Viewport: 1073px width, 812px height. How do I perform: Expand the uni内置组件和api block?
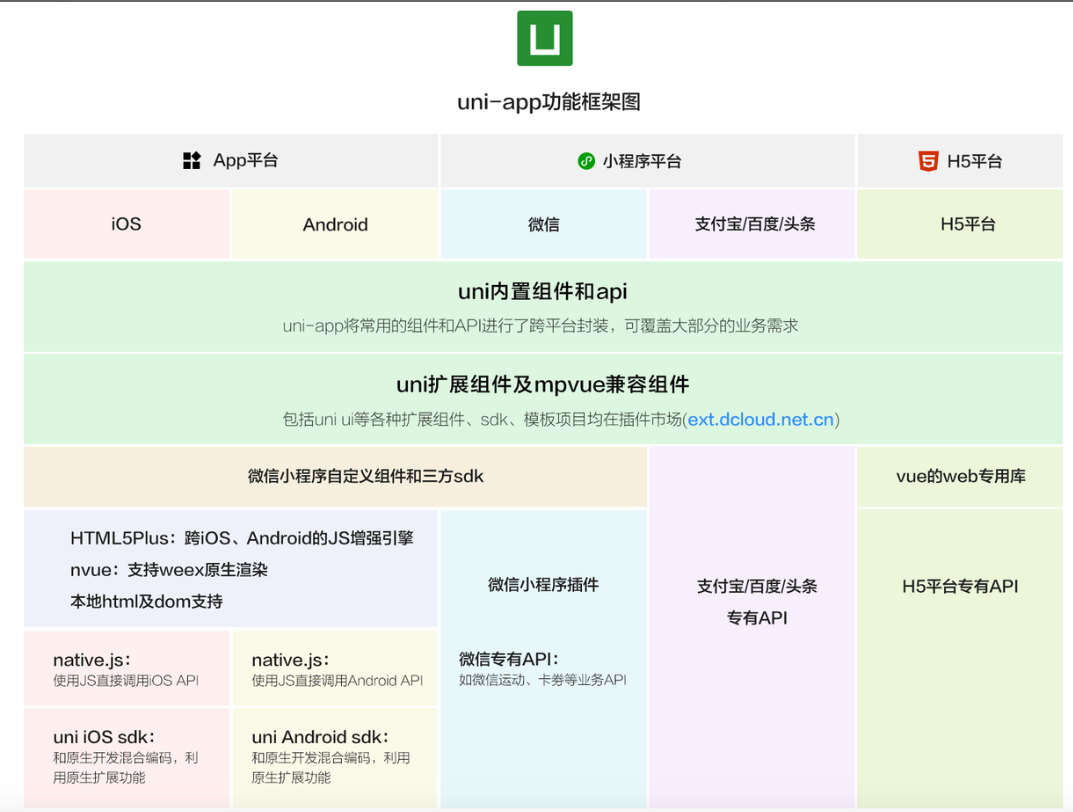[543, 305]
